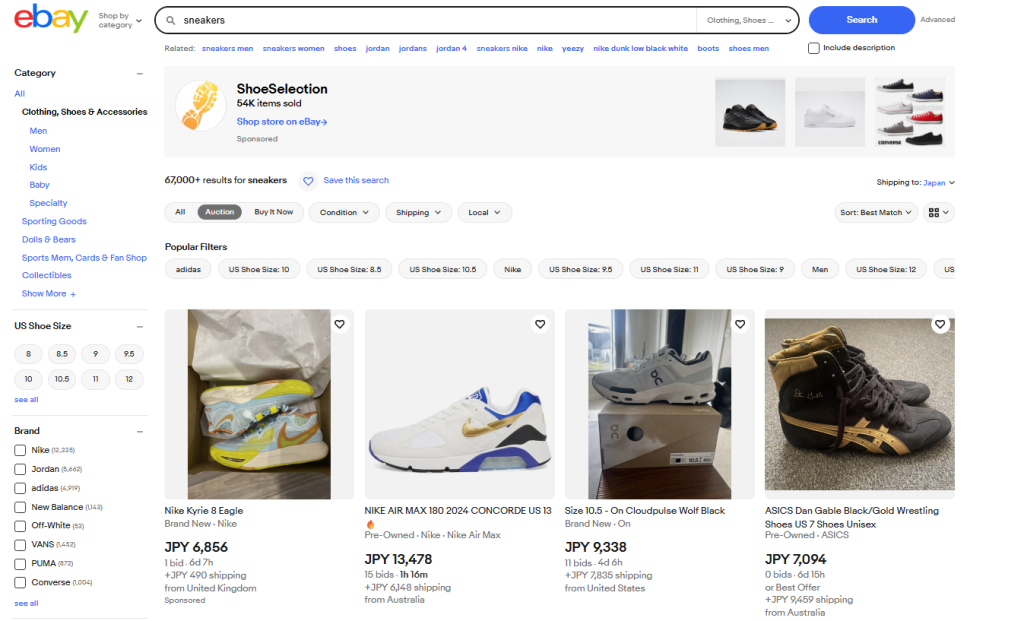Viewport: 1024px width, 621px height.
Task: Add Nike Air Max 180 Concorde to watchlist
Action: (x=540, y=324)
